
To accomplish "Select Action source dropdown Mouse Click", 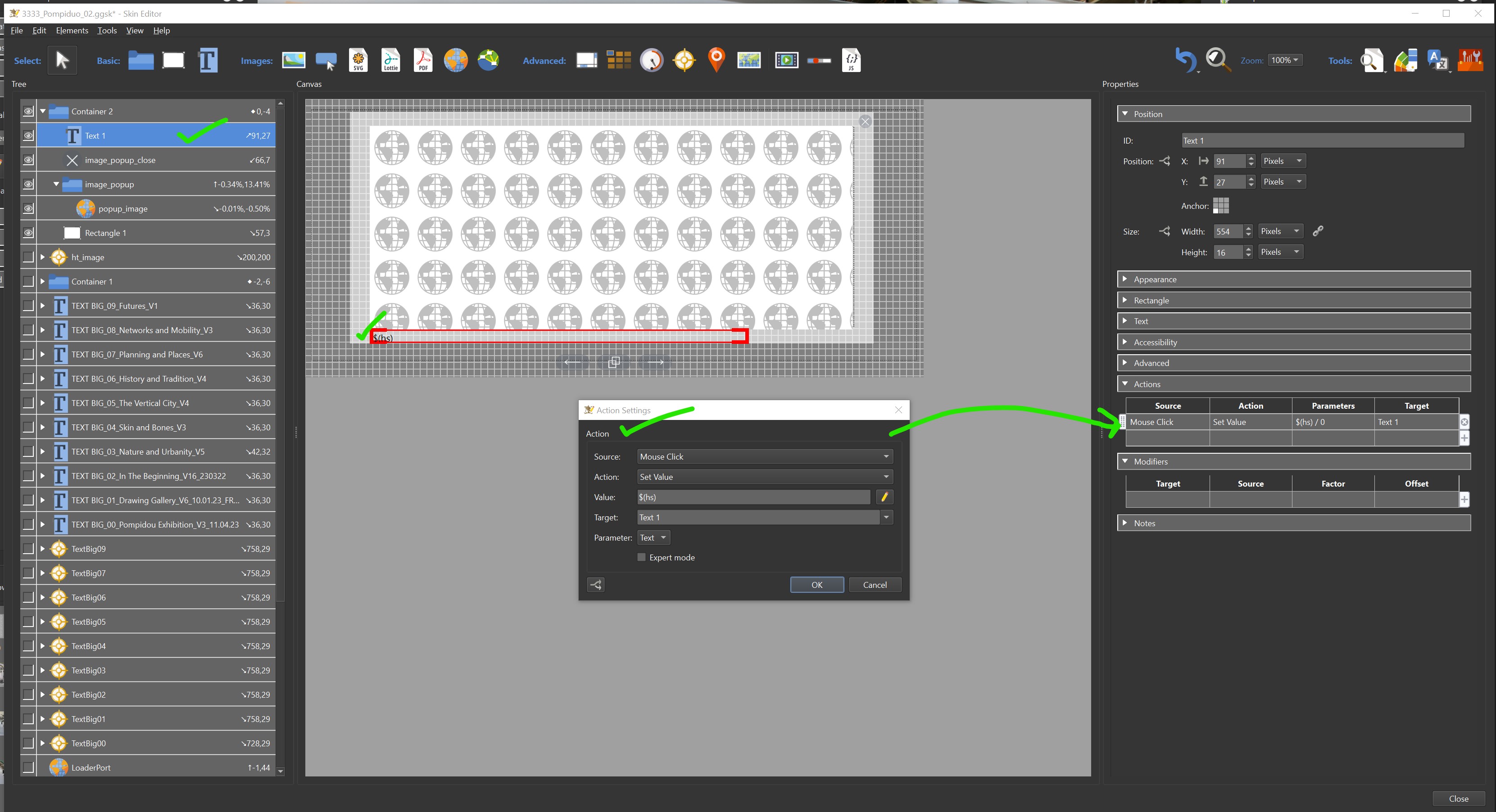I will 763,456.
